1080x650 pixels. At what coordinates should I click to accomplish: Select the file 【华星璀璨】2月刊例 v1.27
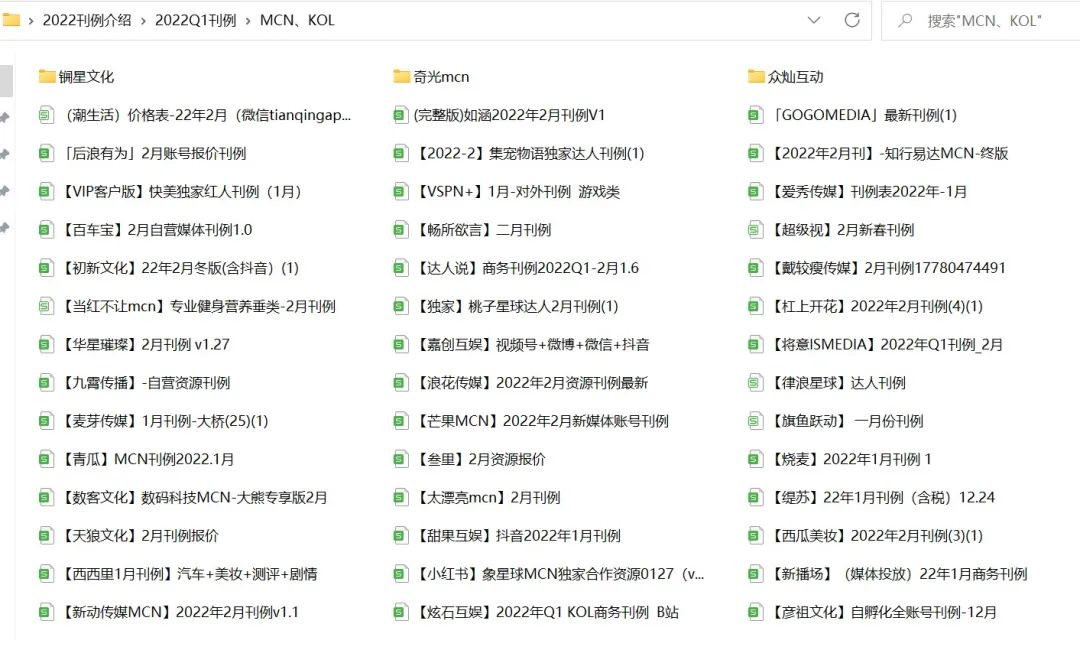click(134, 344)
